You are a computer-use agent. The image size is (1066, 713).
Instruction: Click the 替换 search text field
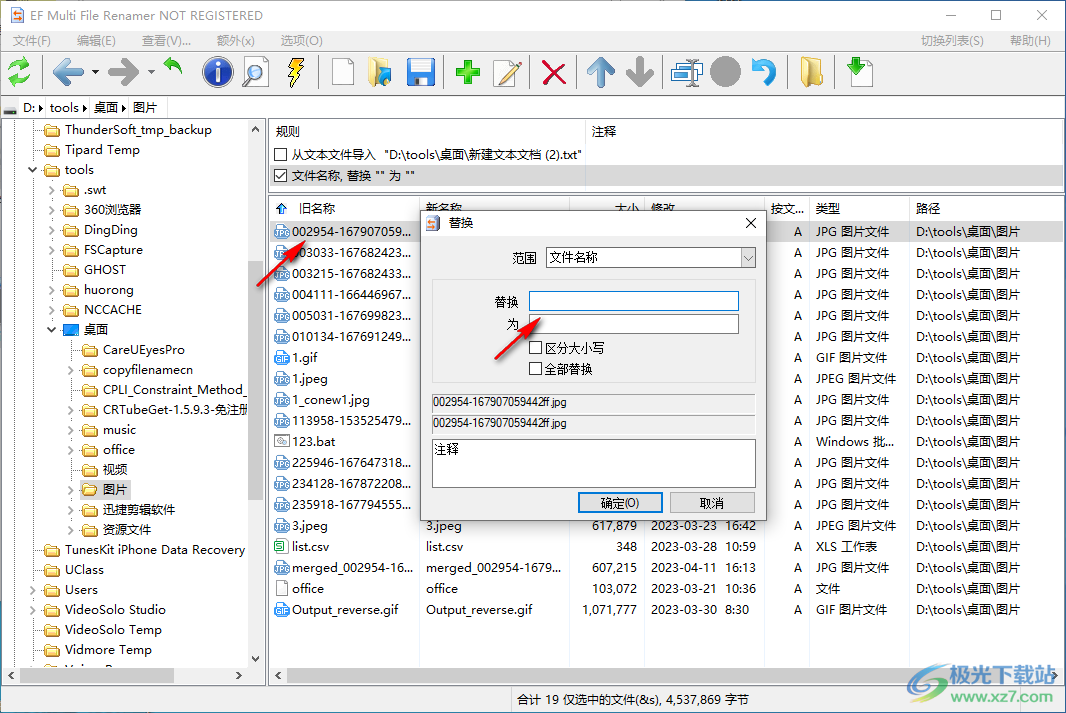634,301
